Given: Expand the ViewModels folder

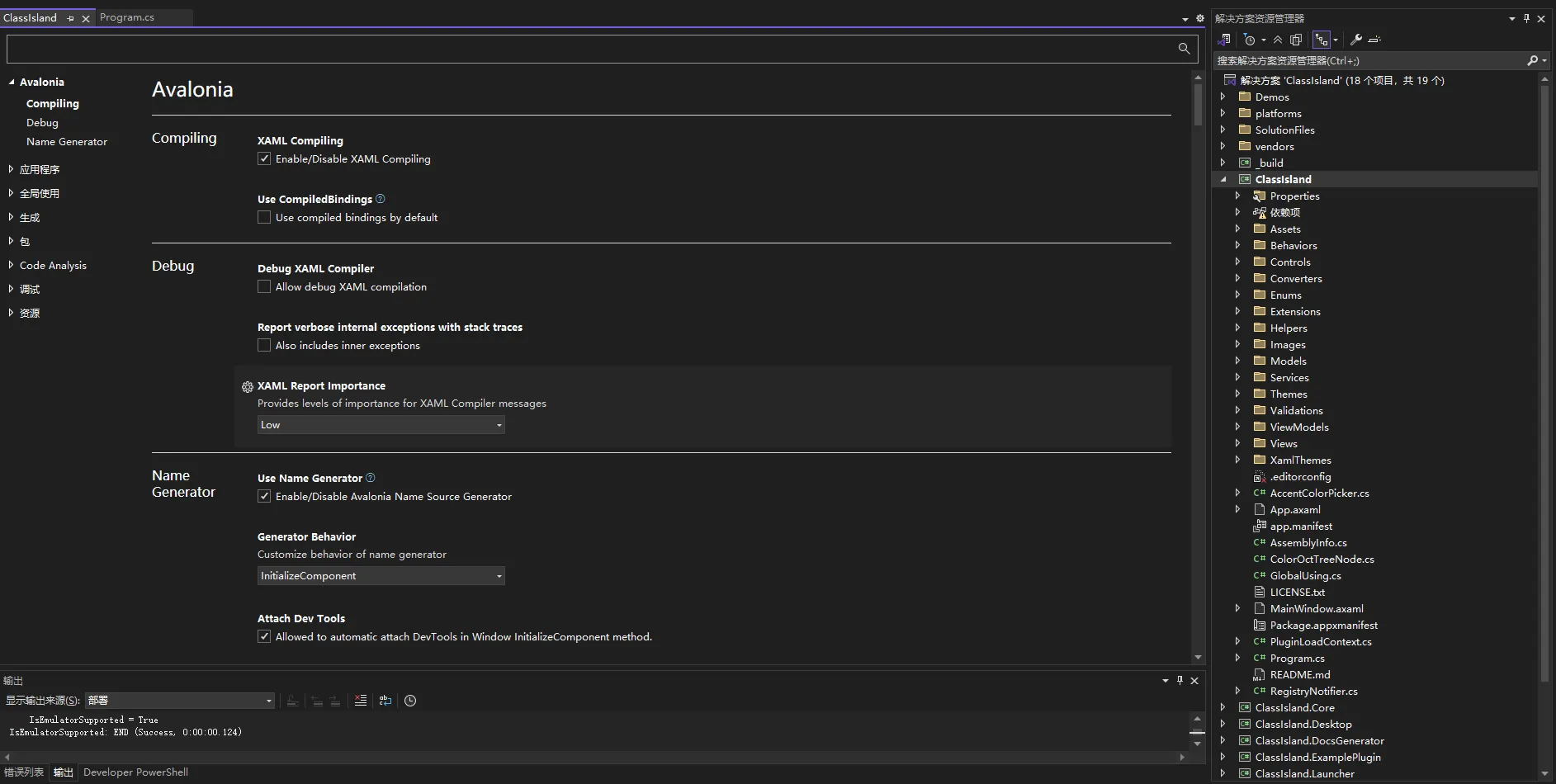Looking at the screenshot, I should (x=1237, y=427).
